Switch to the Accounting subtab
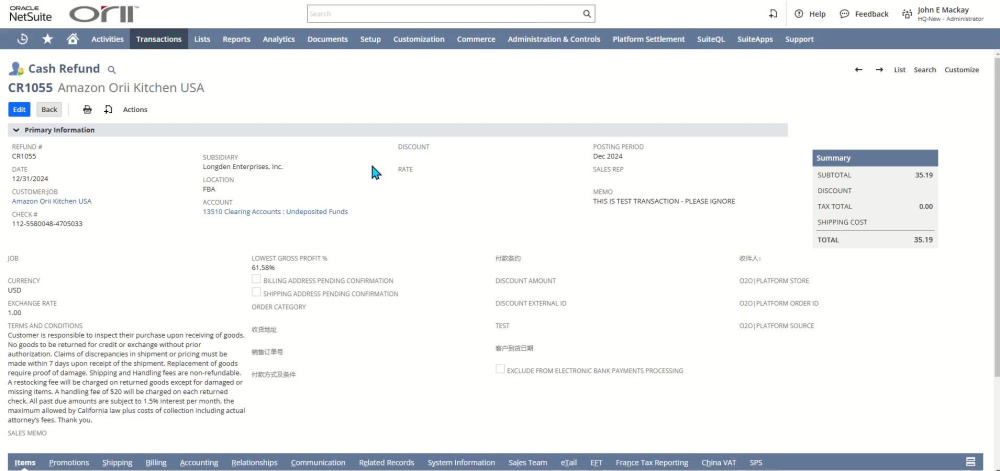This screenshot has width=1000, height=471. [x=199, y=463]
